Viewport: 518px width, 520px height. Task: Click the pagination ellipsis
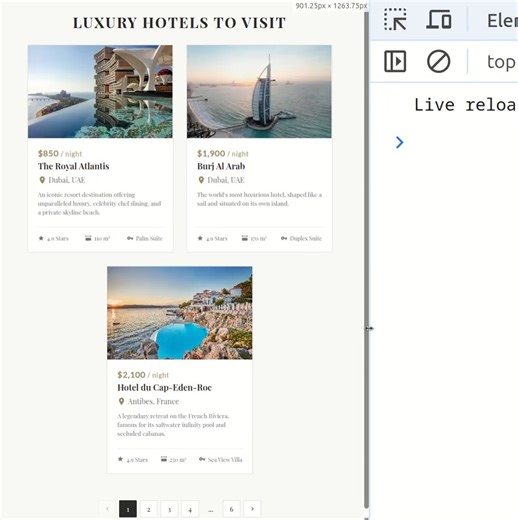[x=211, y=510]
